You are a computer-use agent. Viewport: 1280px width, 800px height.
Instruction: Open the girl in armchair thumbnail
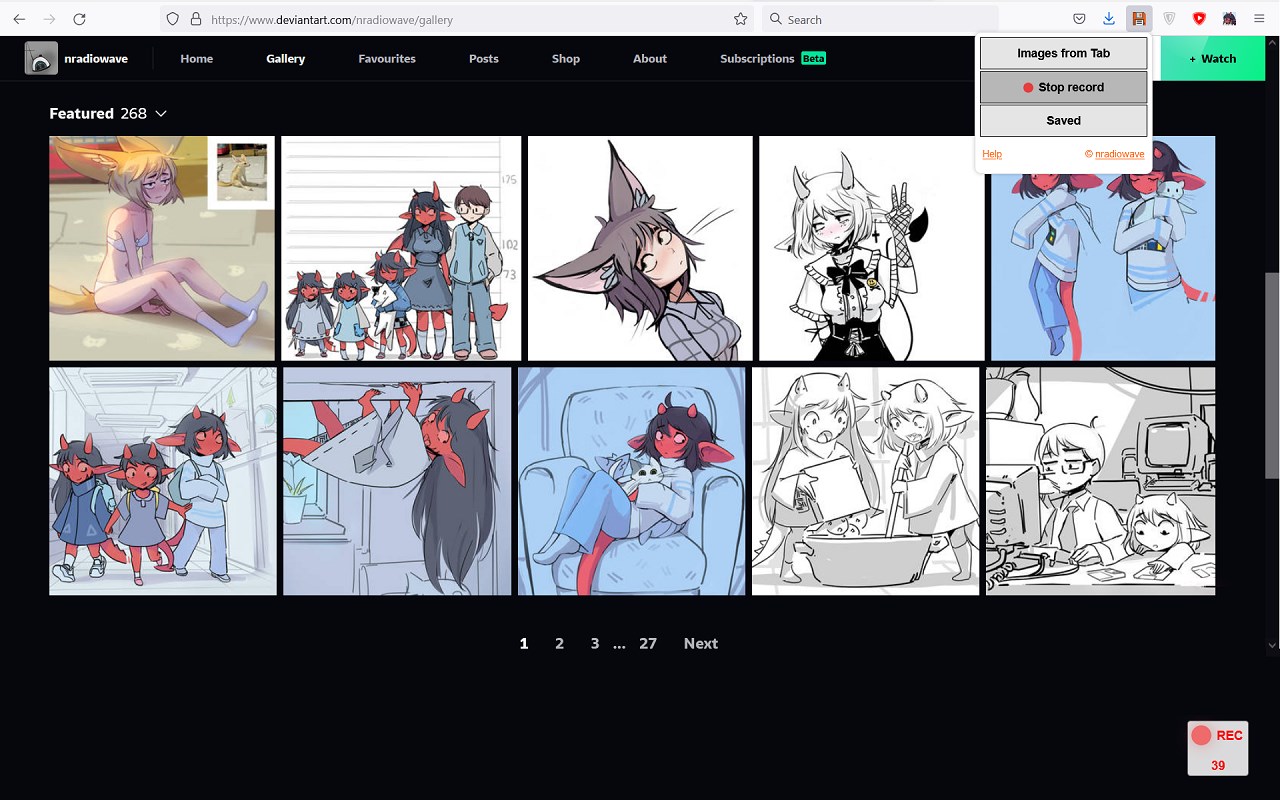coord(631,481)
